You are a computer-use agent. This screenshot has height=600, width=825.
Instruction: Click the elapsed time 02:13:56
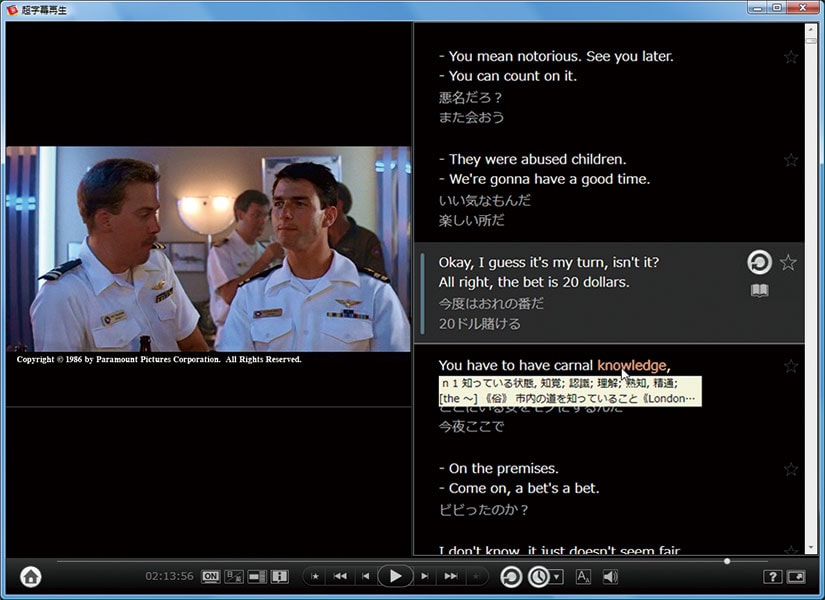169,576
